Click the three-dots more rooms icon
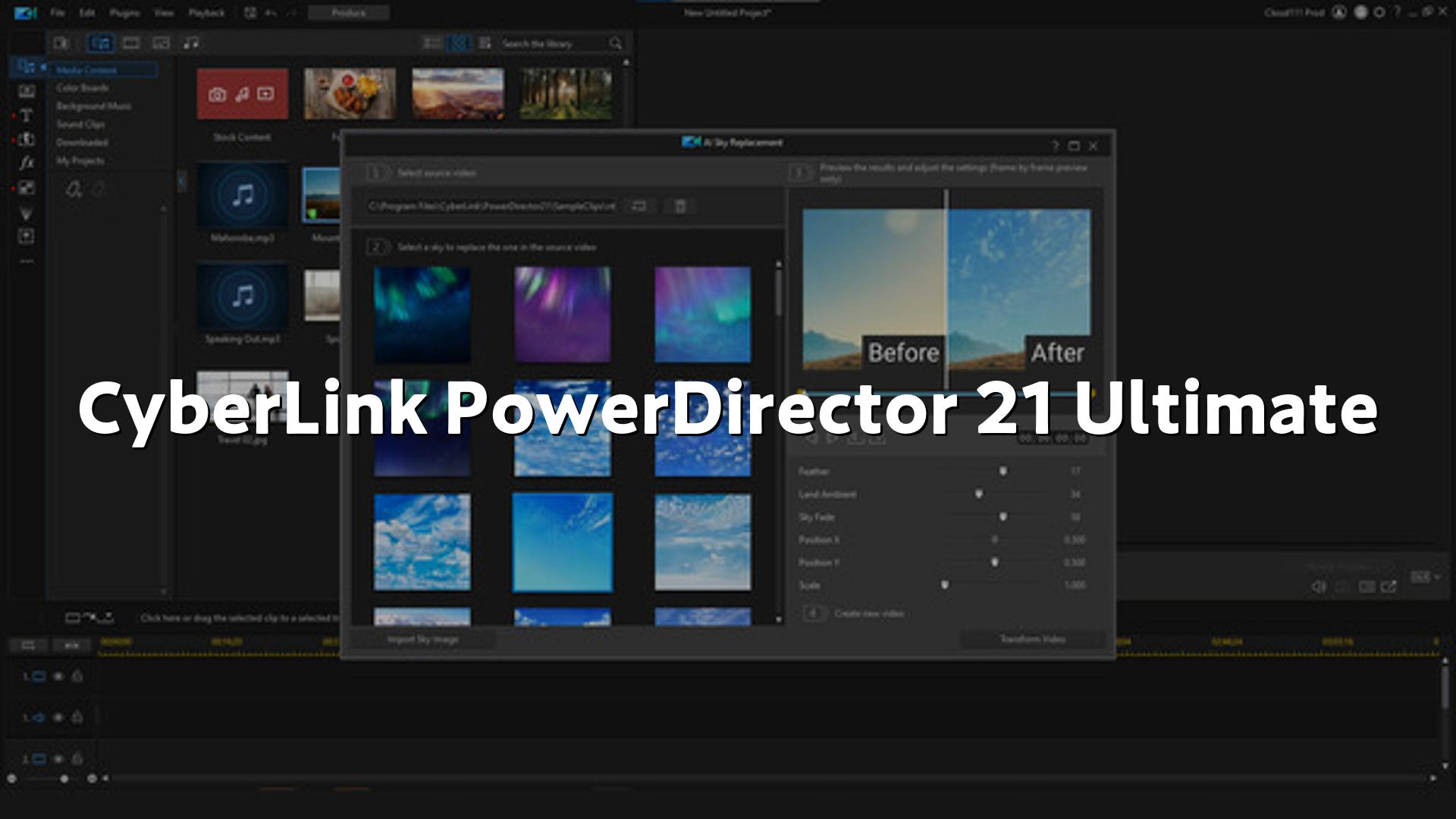1456x819 pixels. pos(27,261)
